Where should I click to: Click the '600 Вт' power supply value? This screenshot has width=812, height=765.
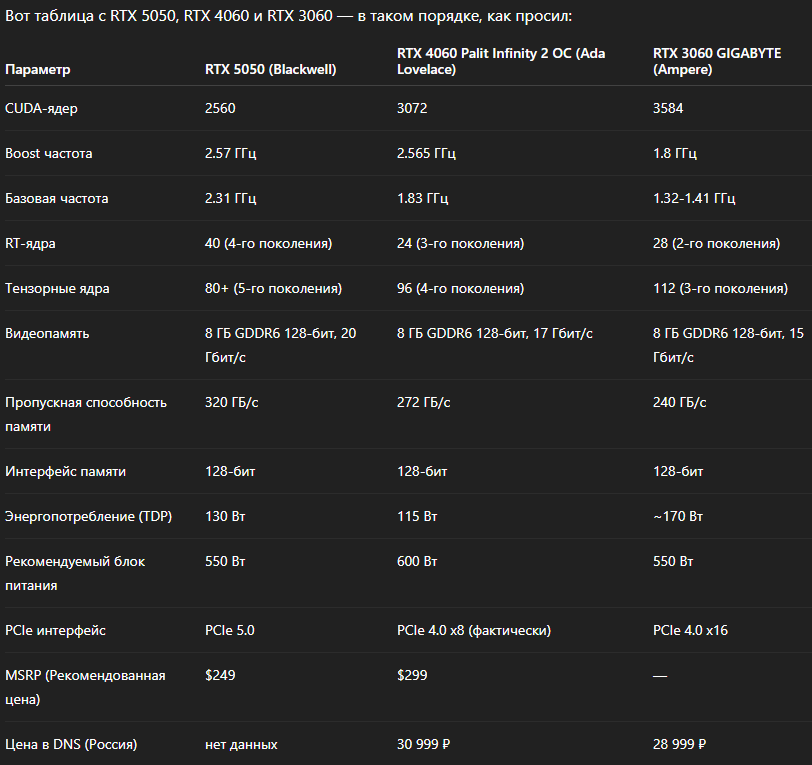416,561
